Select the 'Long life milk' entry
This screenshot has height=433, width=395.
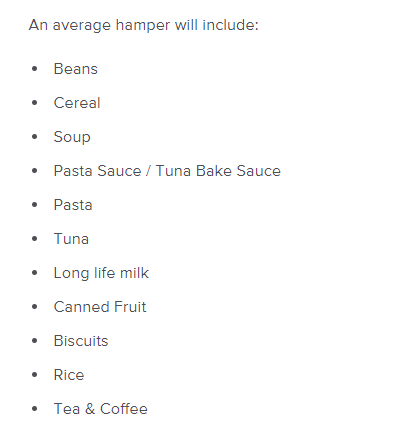(x=101, y=273)
